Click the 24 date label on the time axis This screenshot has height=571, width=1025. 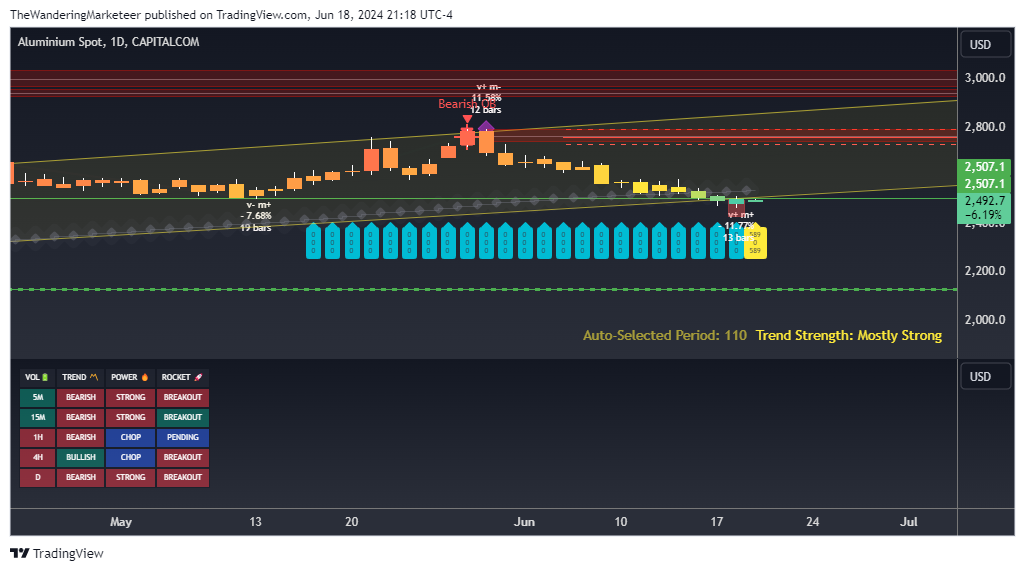click(813, 522)
